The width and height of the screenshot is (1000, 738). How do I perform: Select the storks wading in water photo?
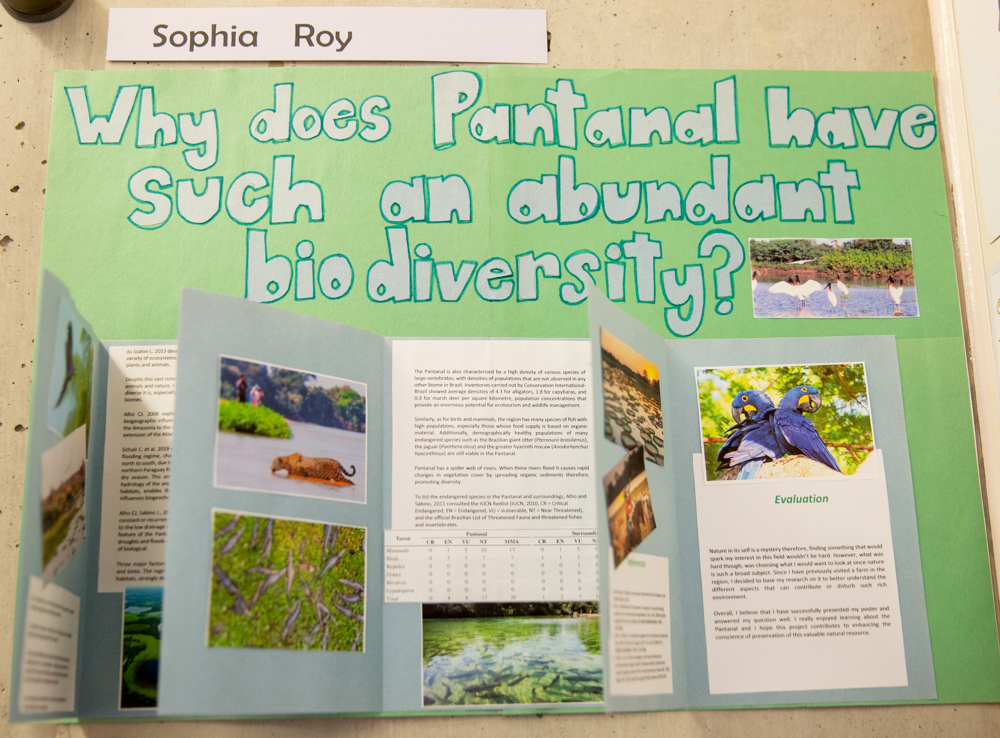(x=832, y=277)
